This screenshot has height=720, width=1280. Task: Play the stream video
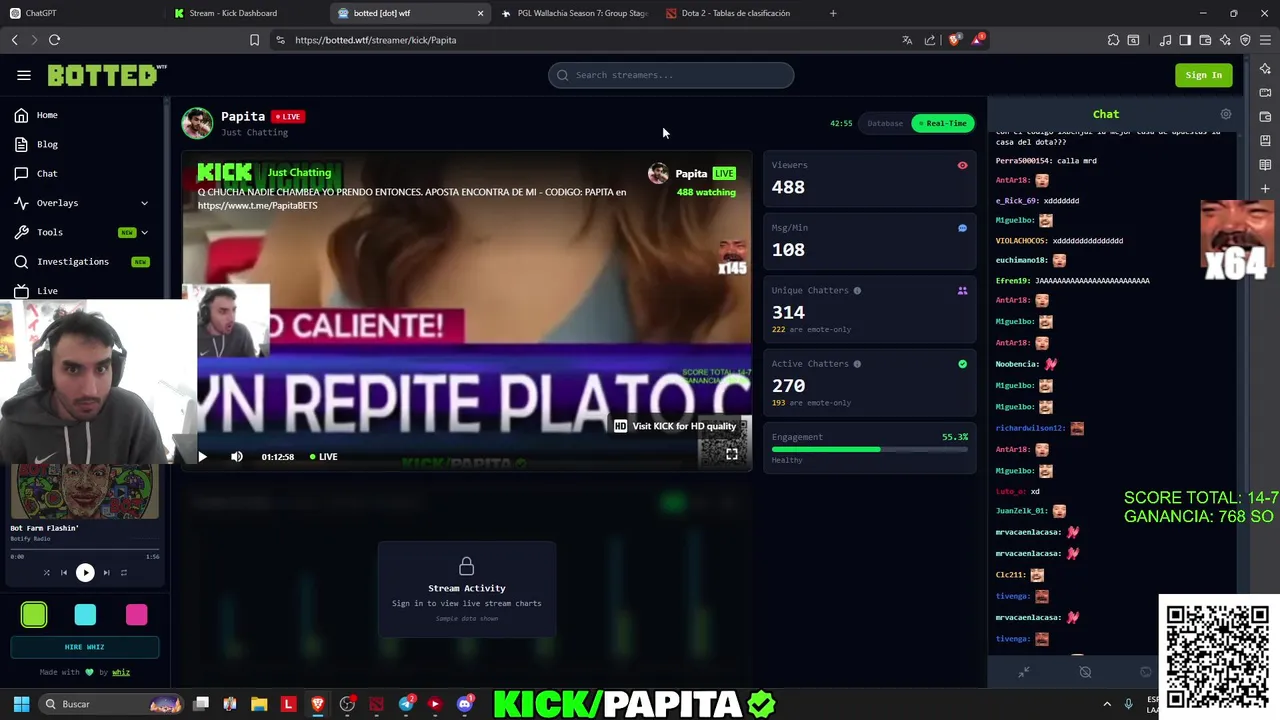(x=202, y=457)
